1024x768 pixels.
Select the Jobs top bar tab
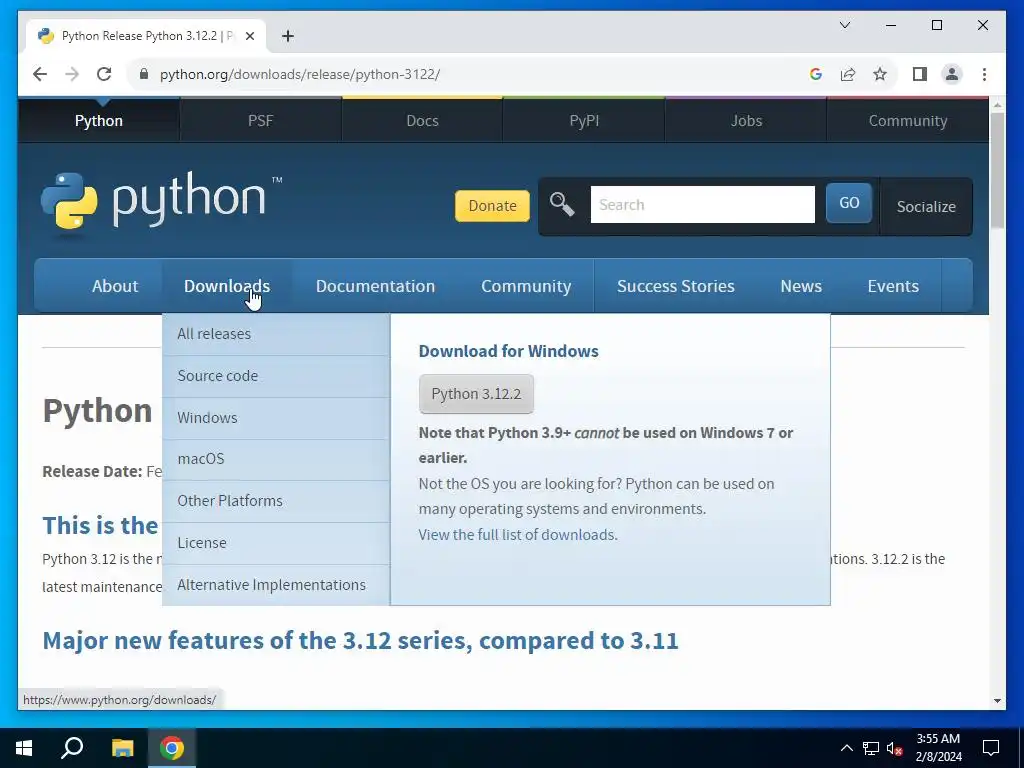(x=746, y=121)
